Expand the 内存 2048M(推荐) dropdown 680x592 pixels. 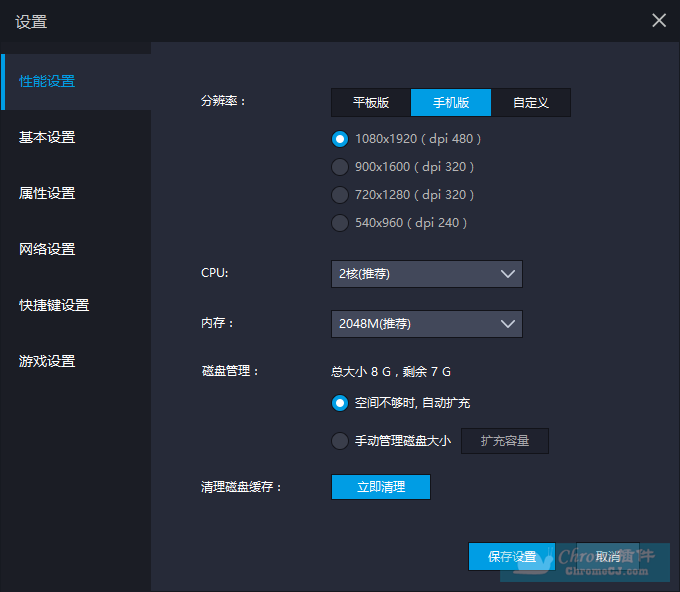[x=427, y=324]
